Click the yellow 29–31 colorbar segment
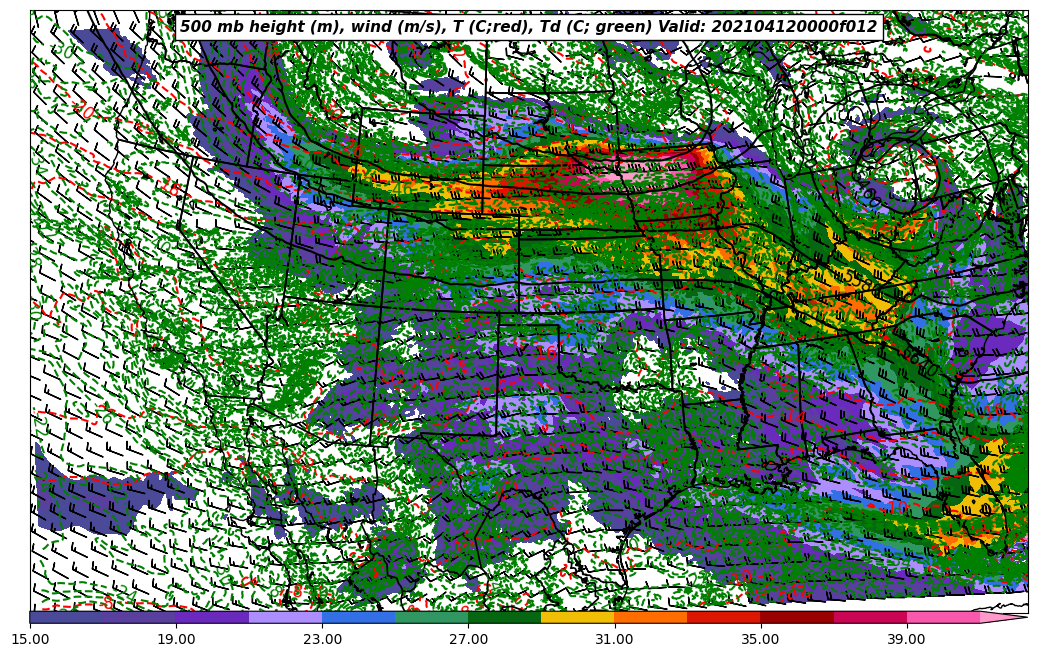This screenshot has height=657, width=1037. click(577, 618)
